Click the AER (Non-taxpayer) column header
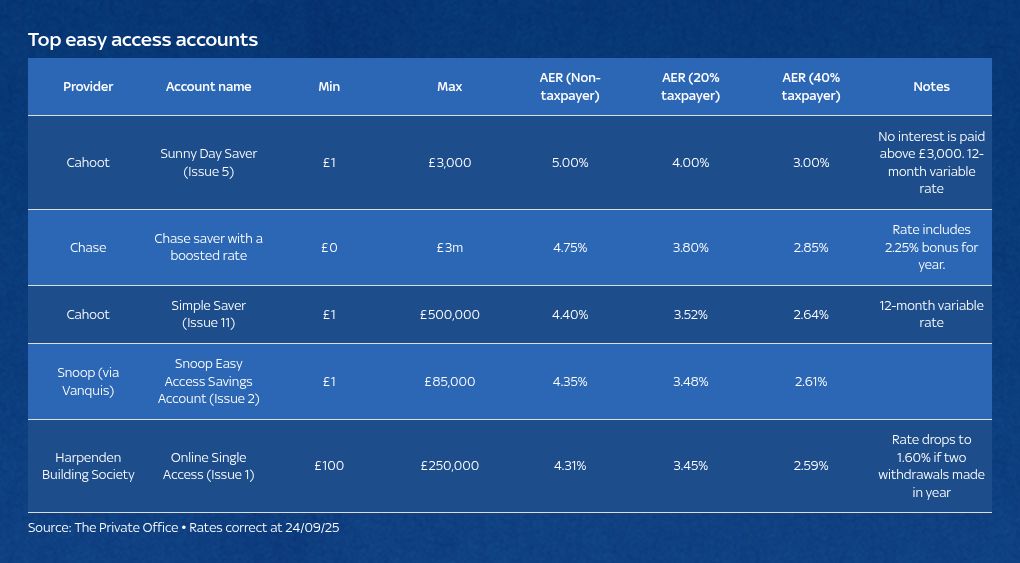1020x563 pixels. coord(570,87)
